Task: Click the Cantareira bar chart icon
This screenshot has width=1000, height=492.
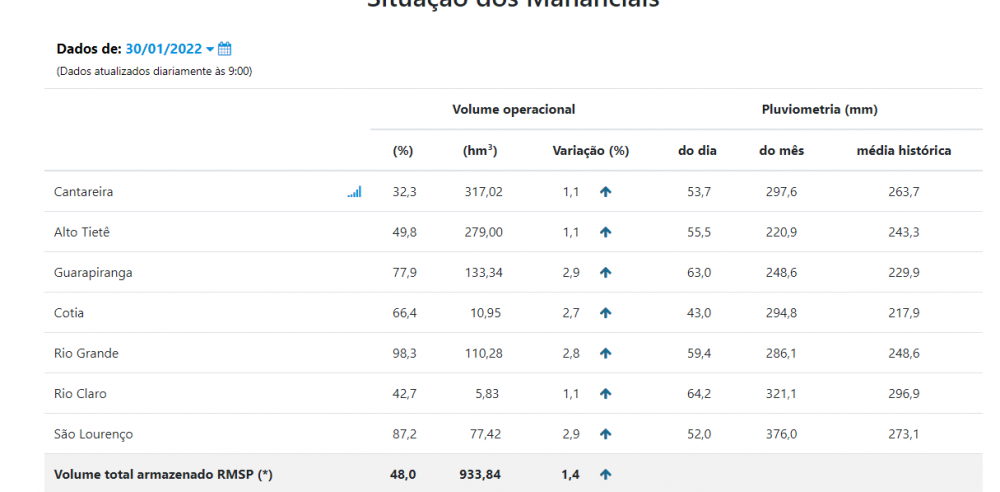Action: (355, 191)
